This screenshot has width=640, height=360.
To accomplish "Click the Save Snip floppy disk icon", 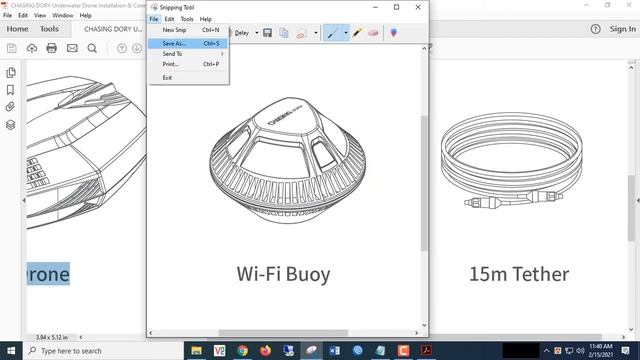I will pos(267,33).
